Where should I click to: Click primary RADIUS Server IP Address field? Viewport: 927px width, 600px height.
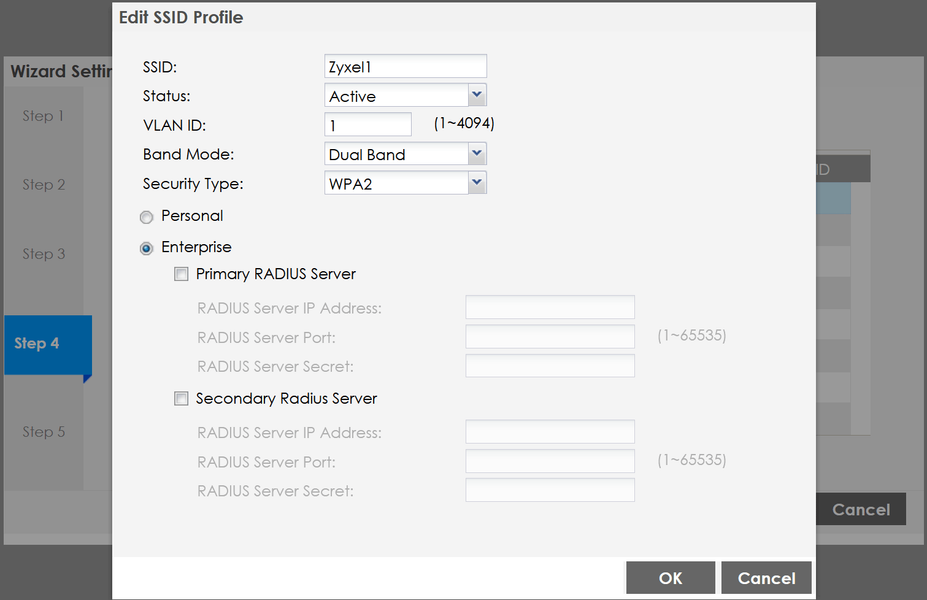pyautogui.click(x=550, y=308)
